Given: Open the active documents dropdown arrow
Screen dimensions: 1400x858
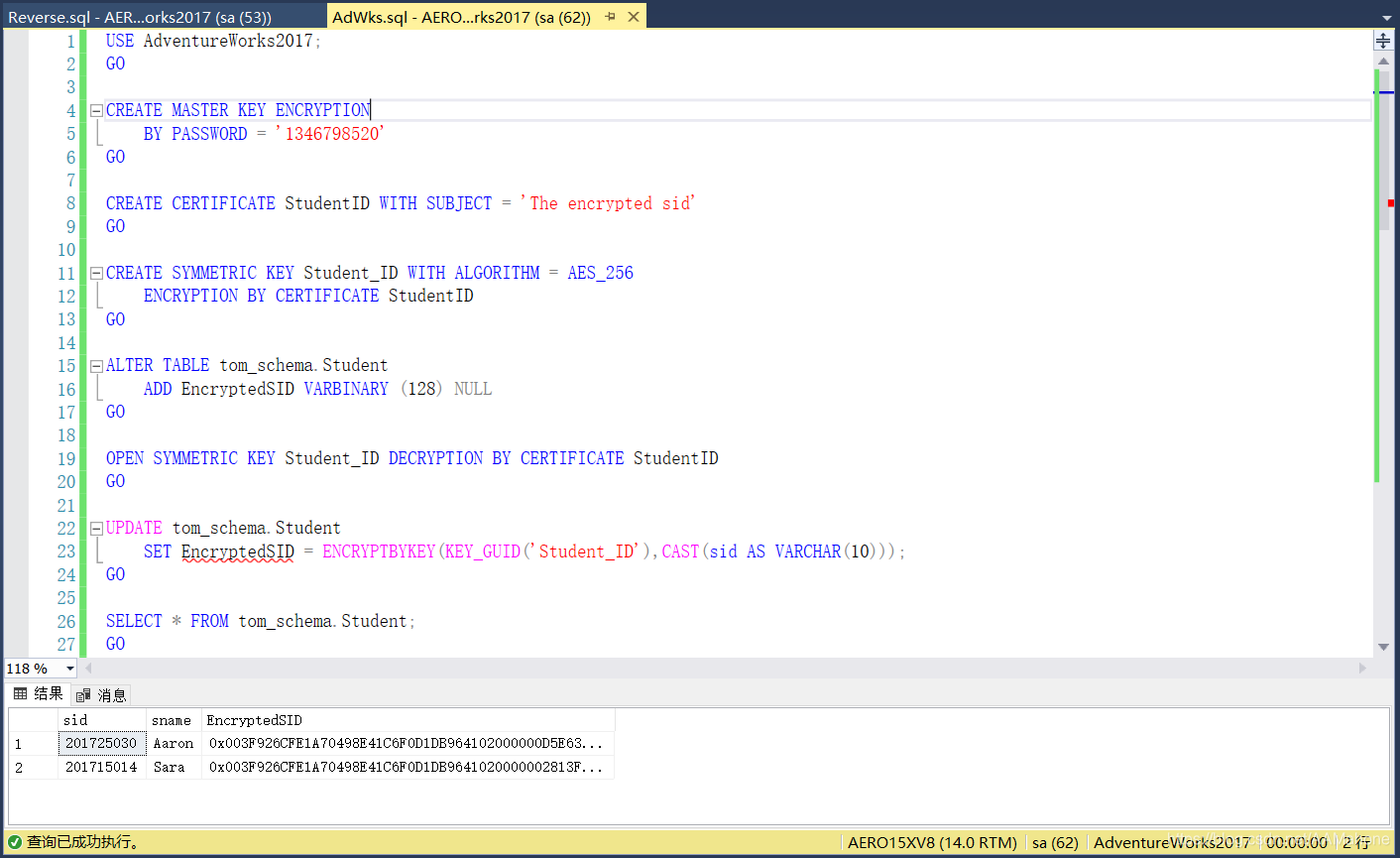Looking at the screenshot, I should 1386,17.
